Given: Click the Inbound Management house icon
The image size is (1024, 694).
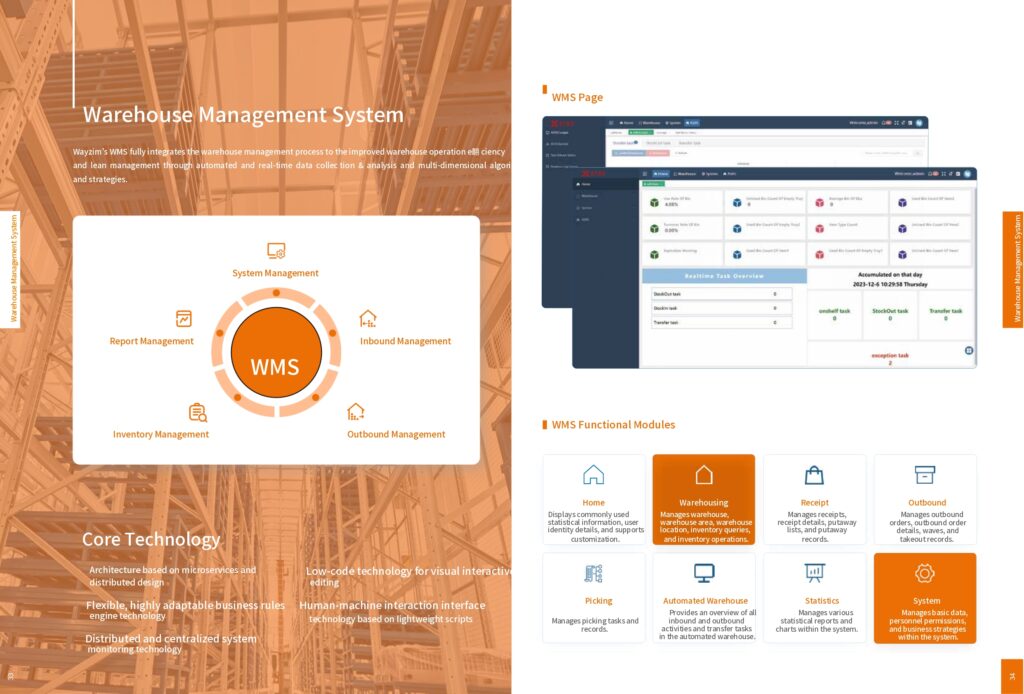Looking at the screenshot, I should (368, 319).
